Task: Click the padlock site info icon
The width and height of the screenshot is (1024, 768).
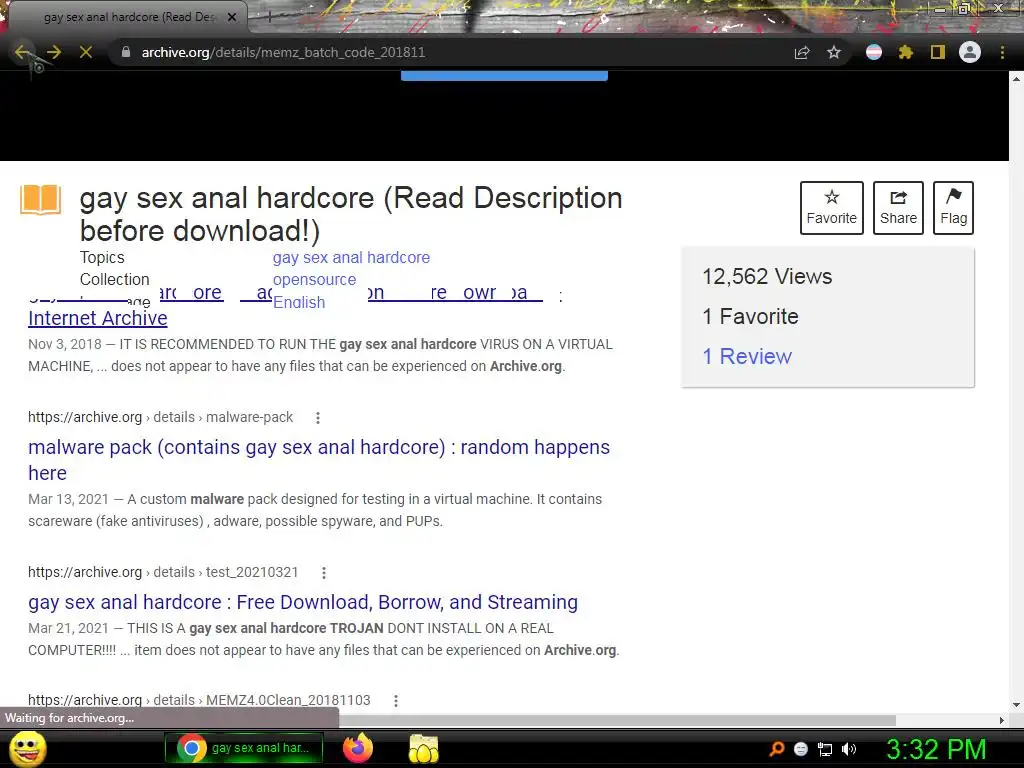Action: pyautogui.click(x=126, y=52)
